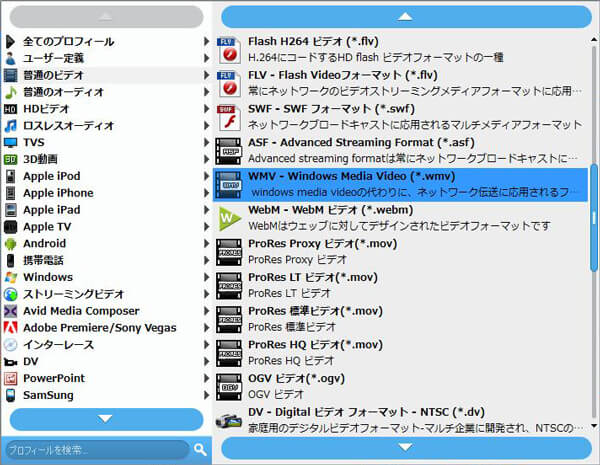
Task: Click the scrollbar bottom arrow in format list
Action: coord(593,426)
